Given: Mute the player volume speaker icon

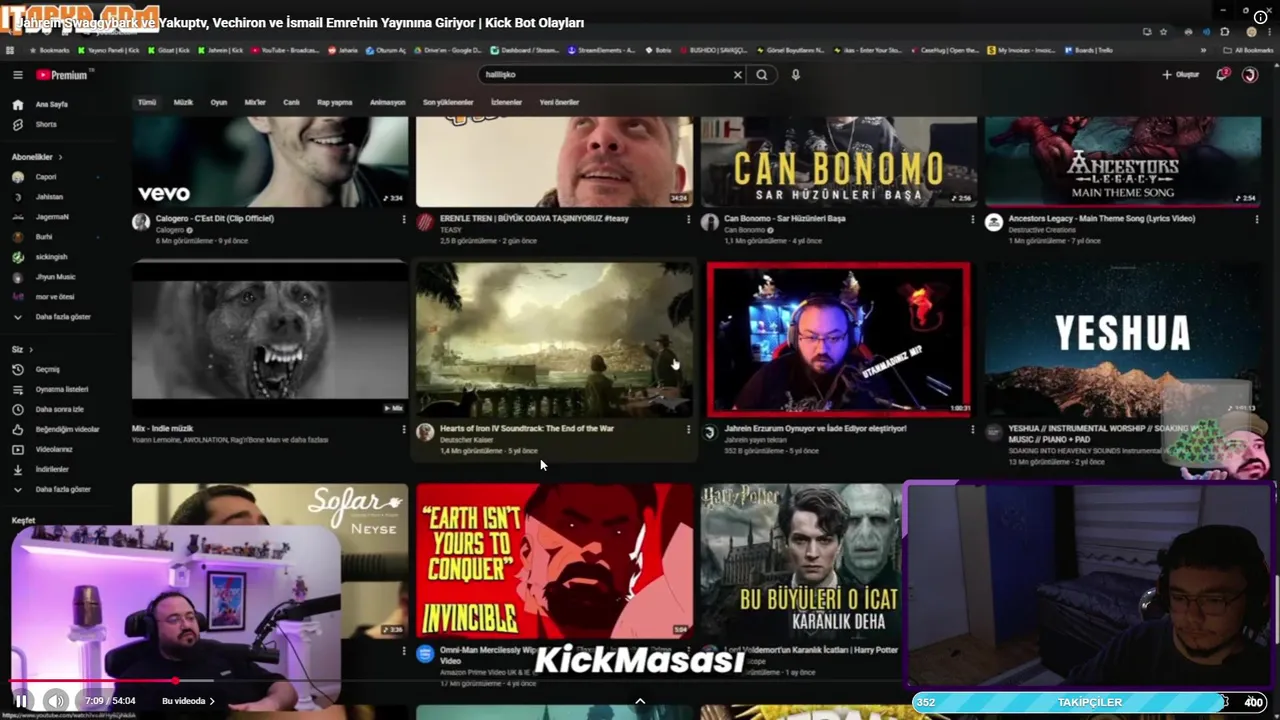Looking at the screenshot, I should pyautogui.click(x=56, y=701).
